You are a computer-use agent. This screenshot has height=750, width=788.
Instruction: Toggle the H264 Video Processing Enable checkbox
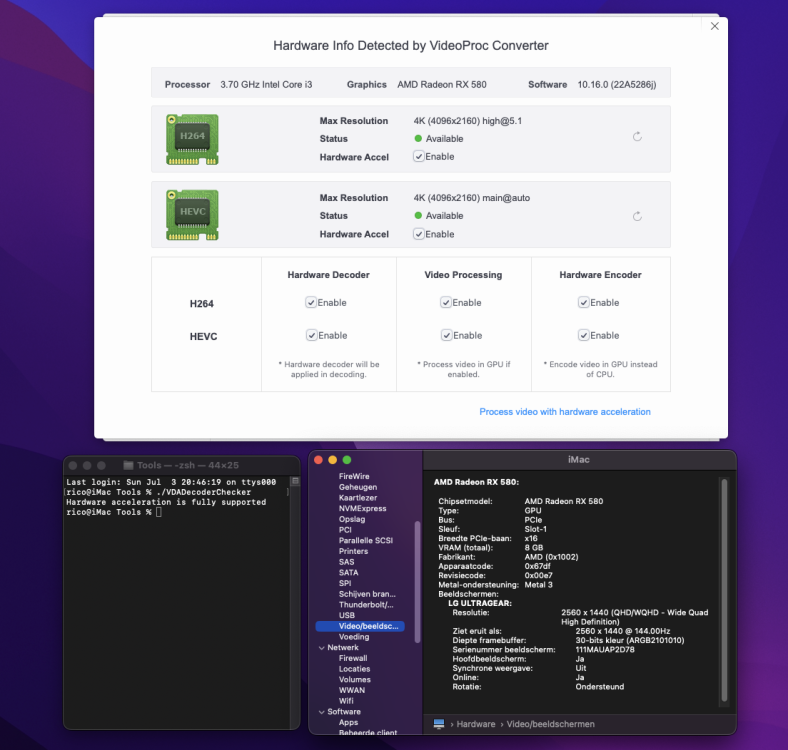coord(446,302)
